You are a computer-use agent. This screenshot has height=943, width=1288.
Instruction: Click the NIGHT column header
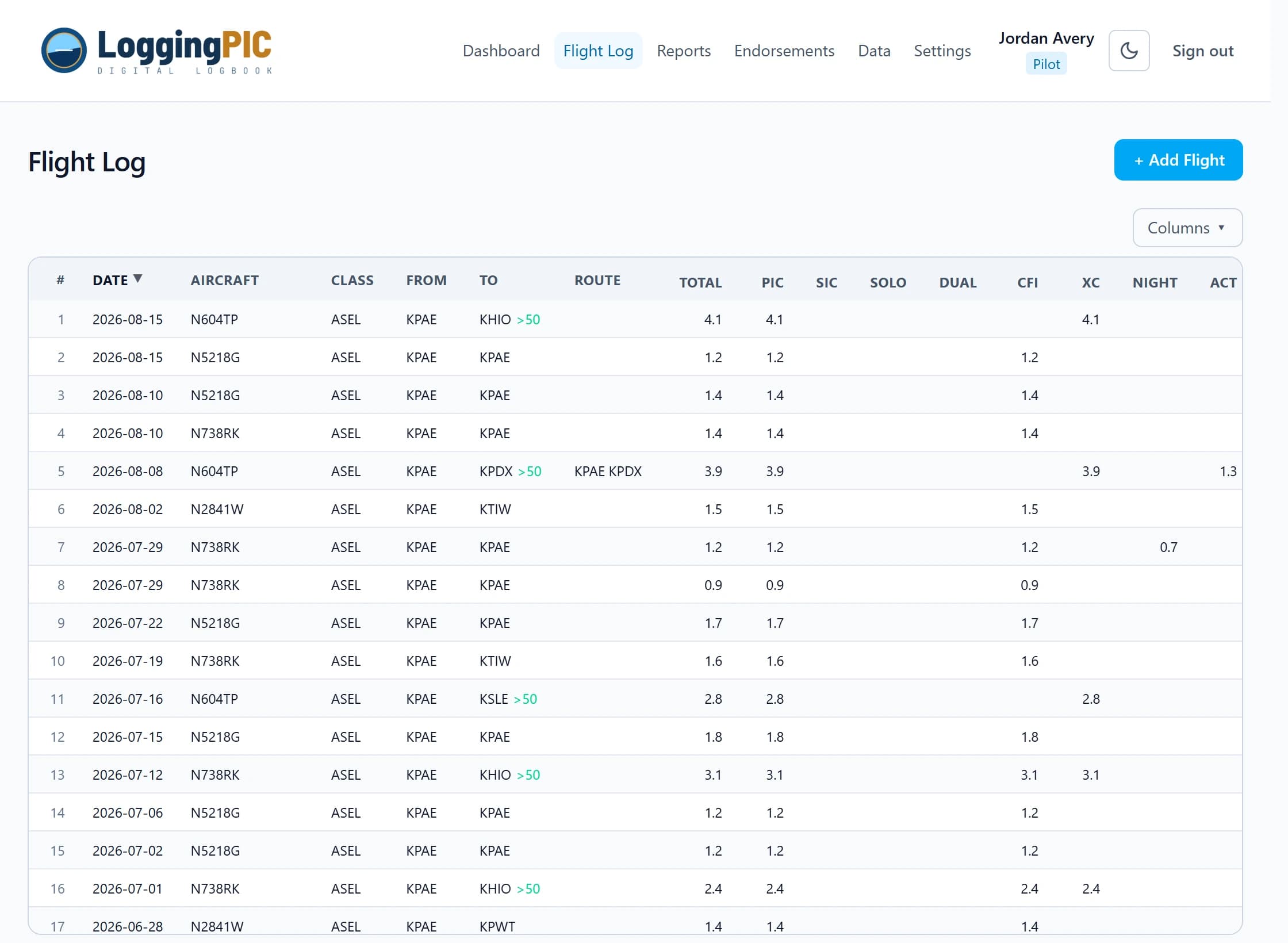pyautogui.click(x=1155, y=282)
